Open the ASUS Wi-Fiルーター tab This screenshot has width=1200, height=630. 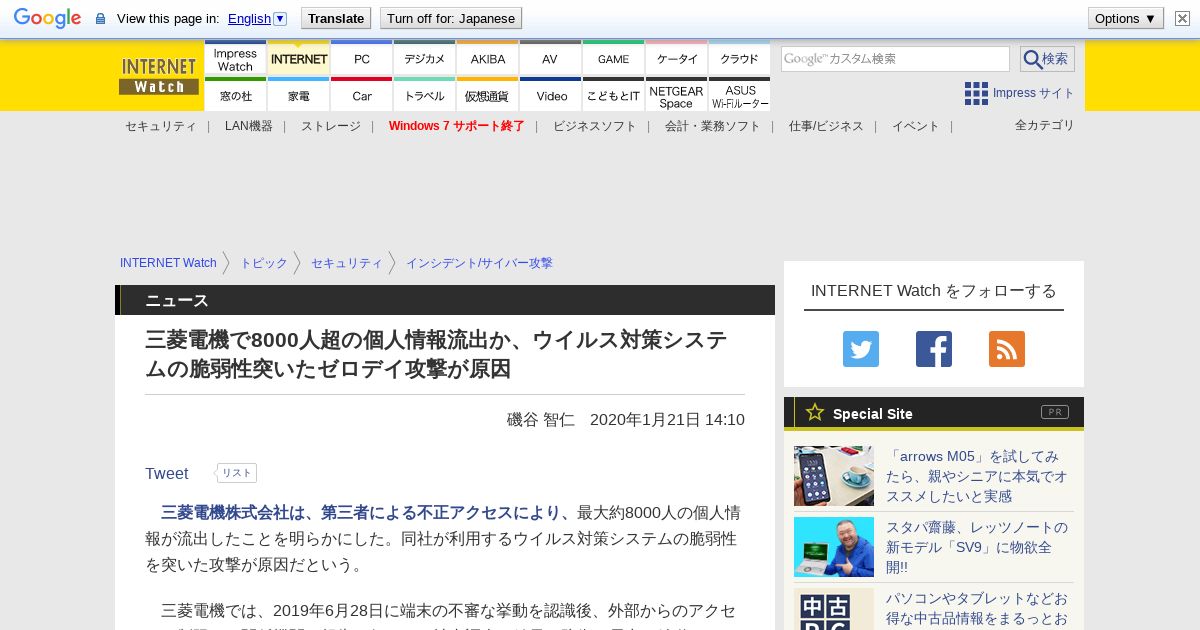(x=740, y=94)
